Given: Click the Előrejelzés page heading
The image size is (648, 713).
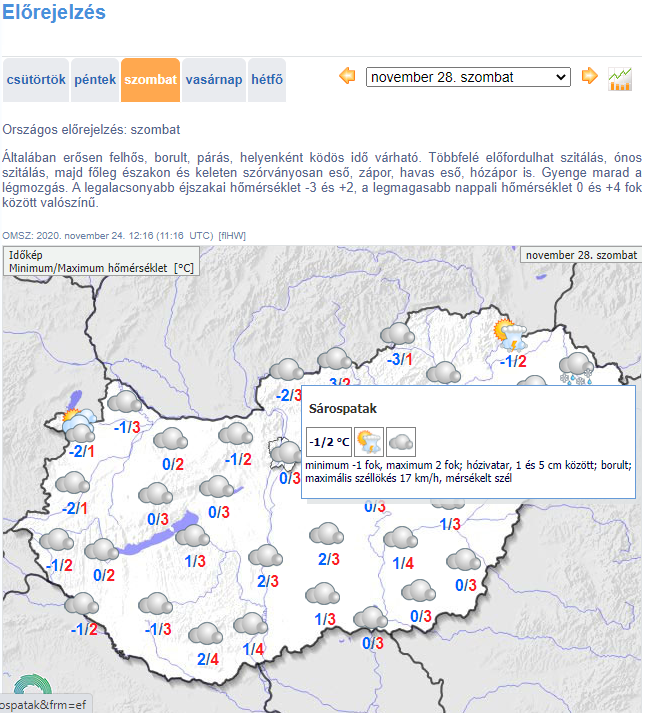Looking at the screenshot, I should click(x=54, y=13).
